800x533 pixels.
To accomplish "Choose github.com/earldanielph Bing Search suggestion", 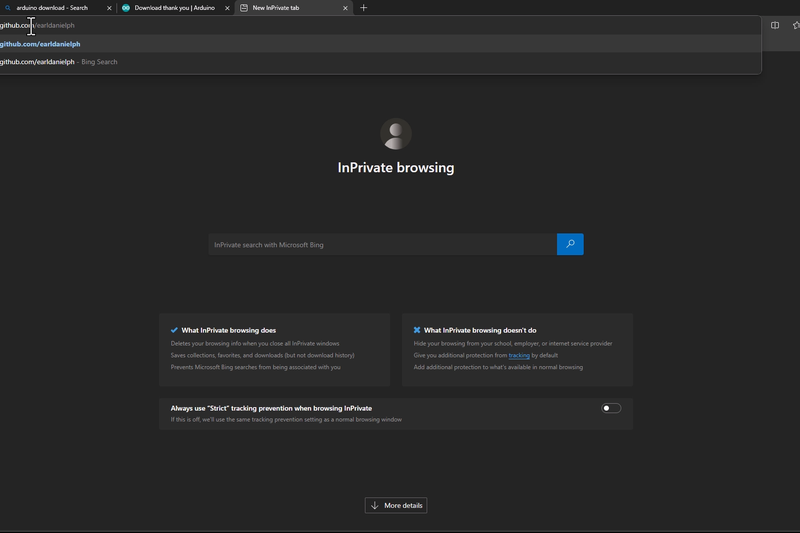I will [x=380, y=62].
